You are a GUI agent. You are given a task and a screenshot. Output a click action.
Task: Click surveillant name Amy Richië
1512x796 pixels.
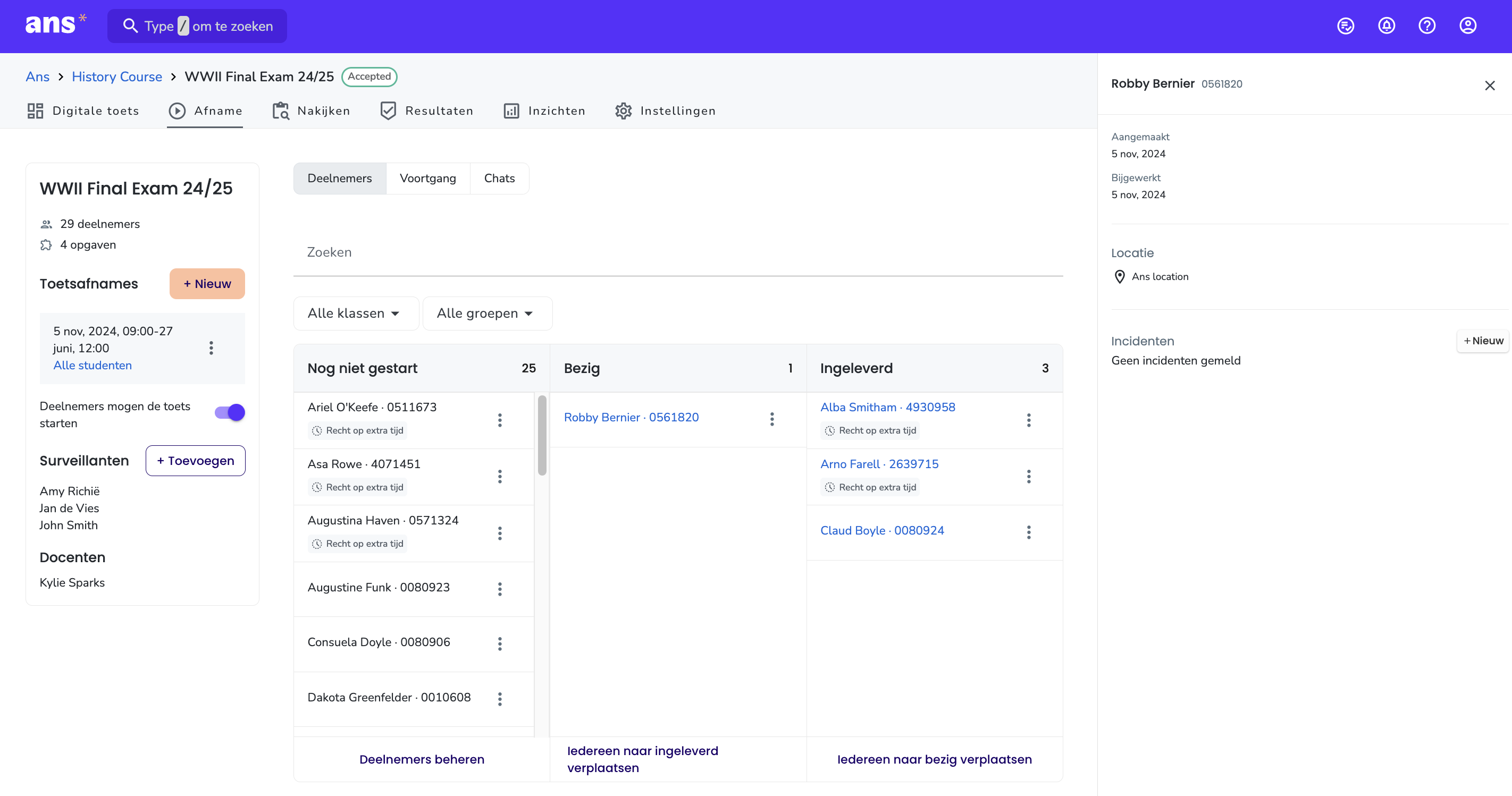70,492
